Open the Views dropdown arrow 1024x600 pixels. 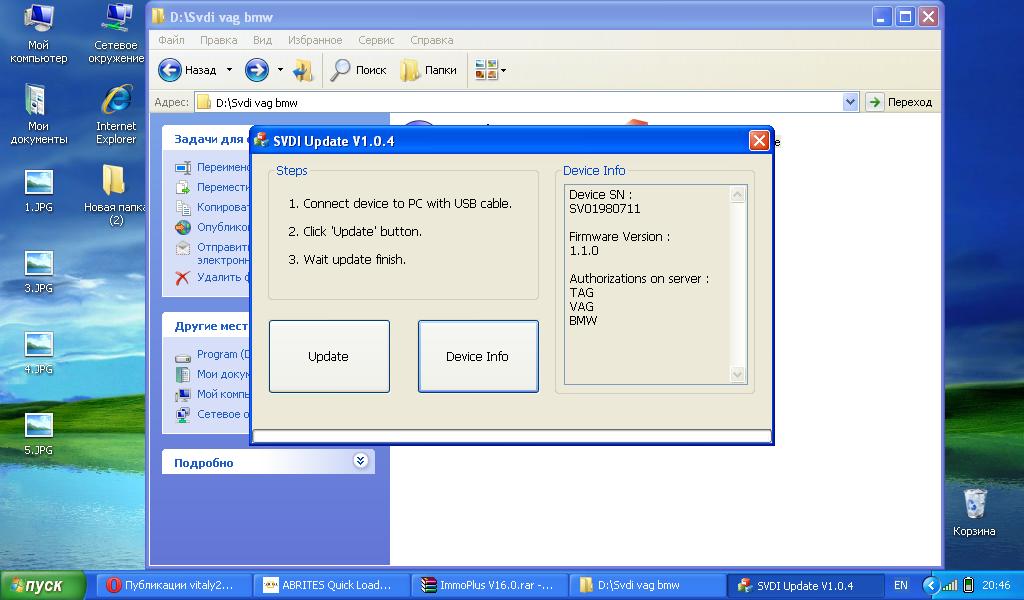(504, 70)
